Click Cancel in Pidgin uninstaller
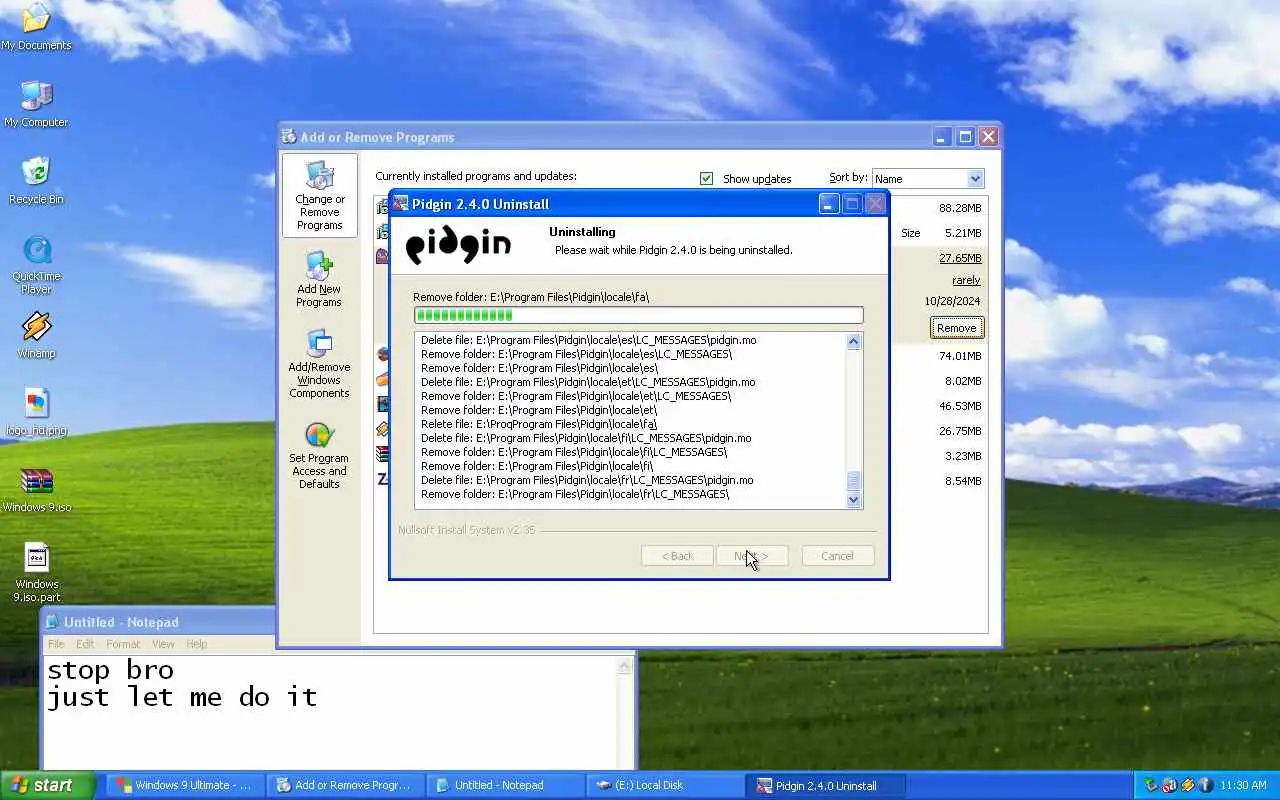 (x=837, y=556)
